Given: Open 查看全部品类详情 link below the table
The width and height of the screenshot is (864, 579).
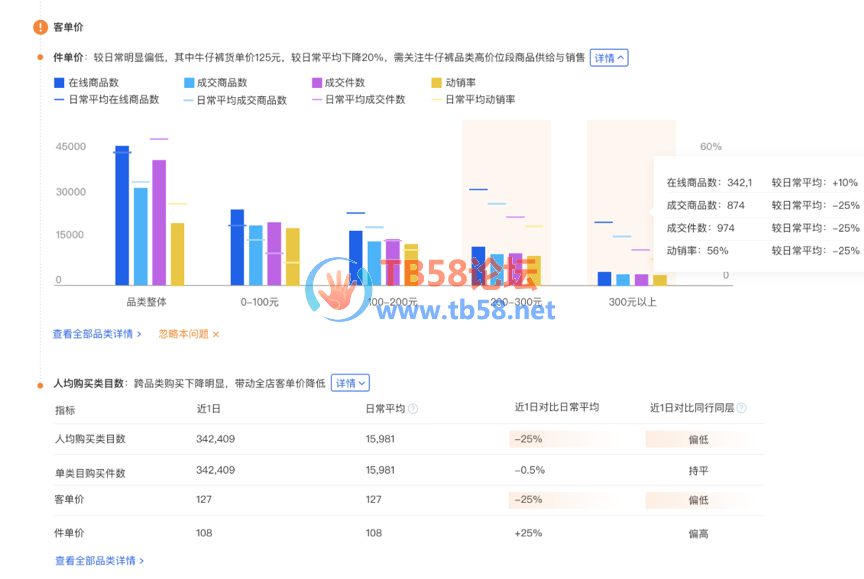Looking at the screenshot, I should click(x=99, y=561).
